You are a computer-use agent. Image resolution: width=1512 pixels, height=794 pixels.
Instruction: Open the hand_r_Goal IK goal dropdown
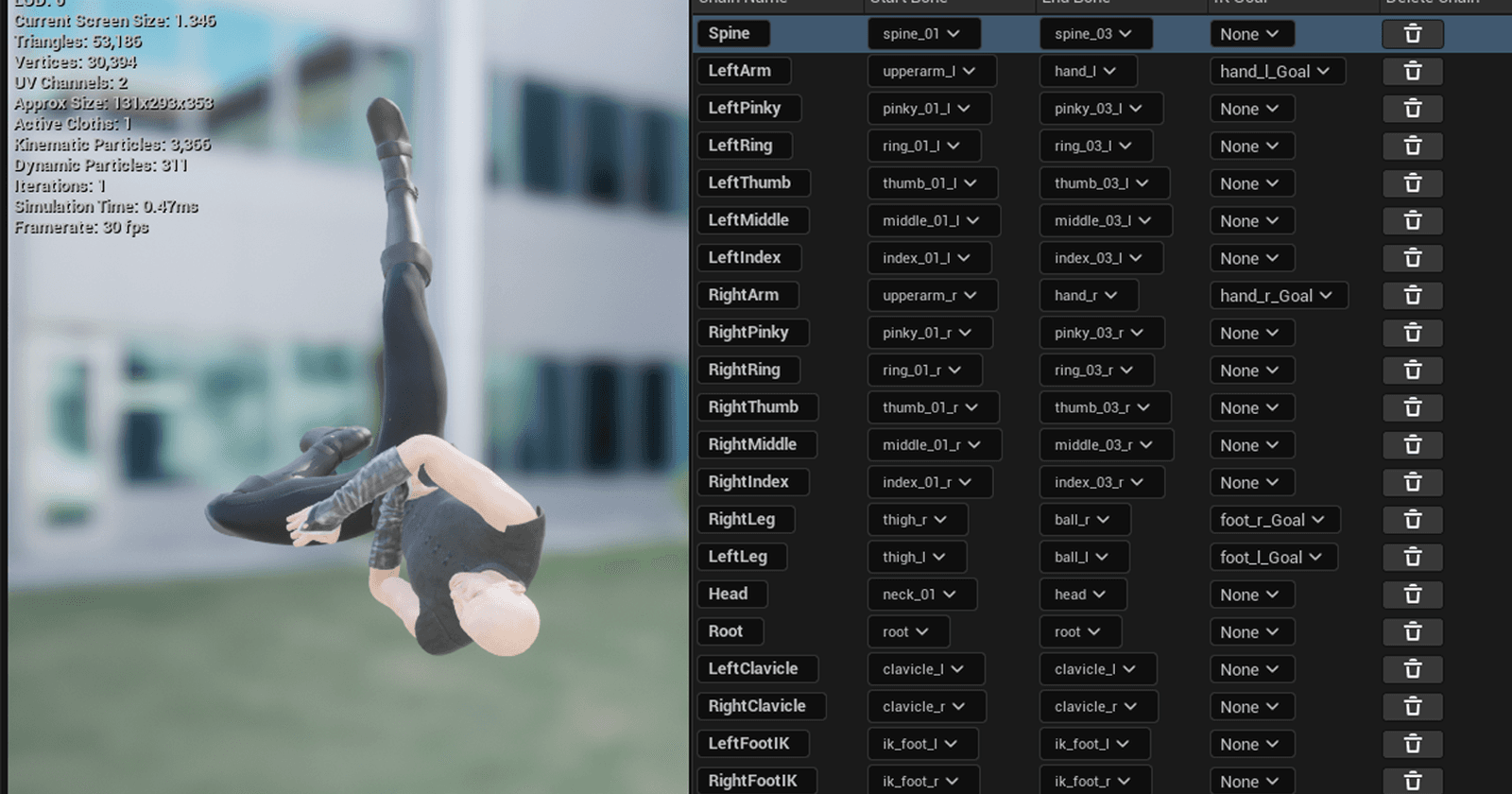[x=1279, y=295]
